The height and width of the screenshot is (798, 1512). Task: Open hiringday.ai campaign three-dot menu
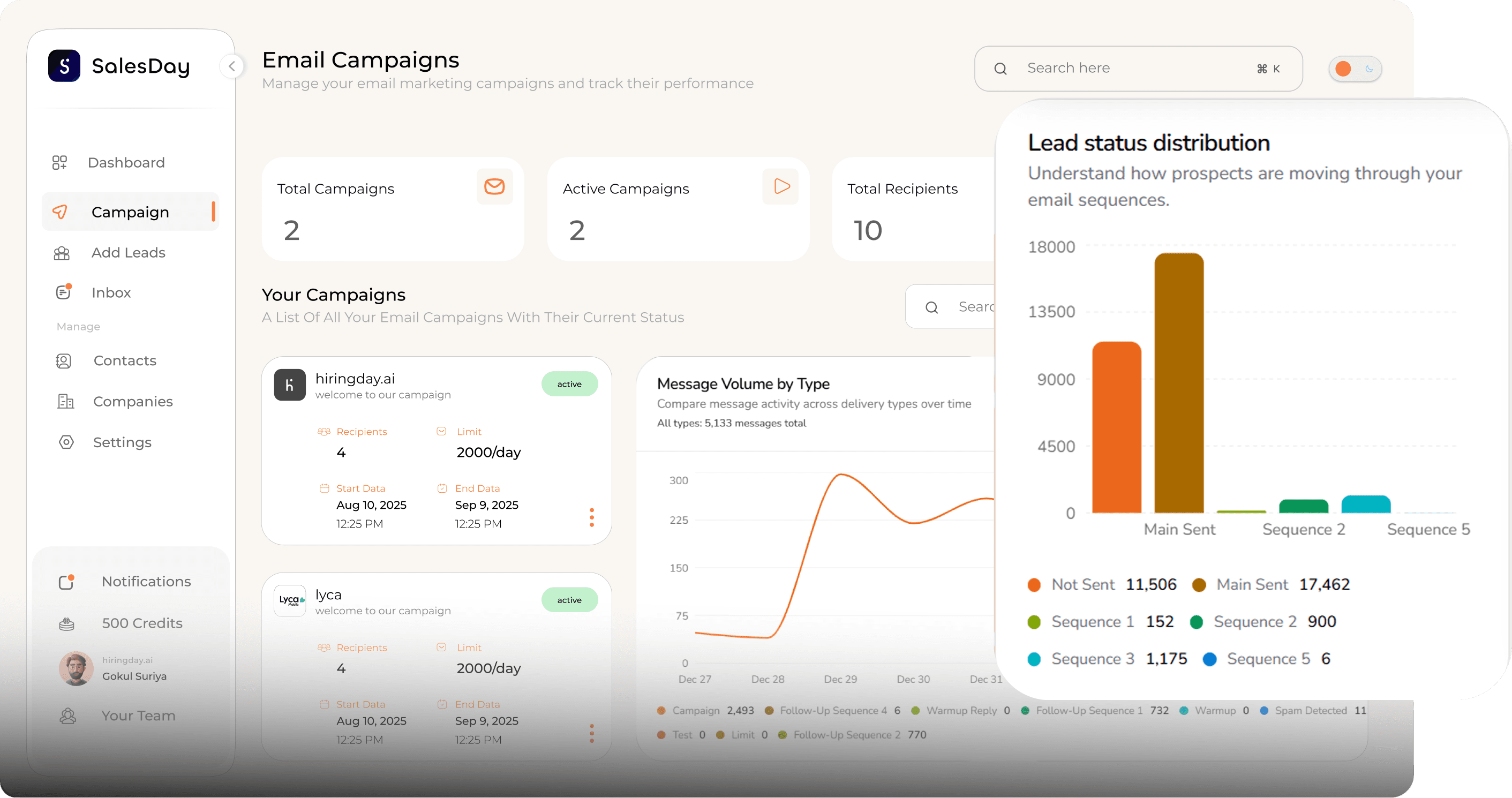(592, 517)
